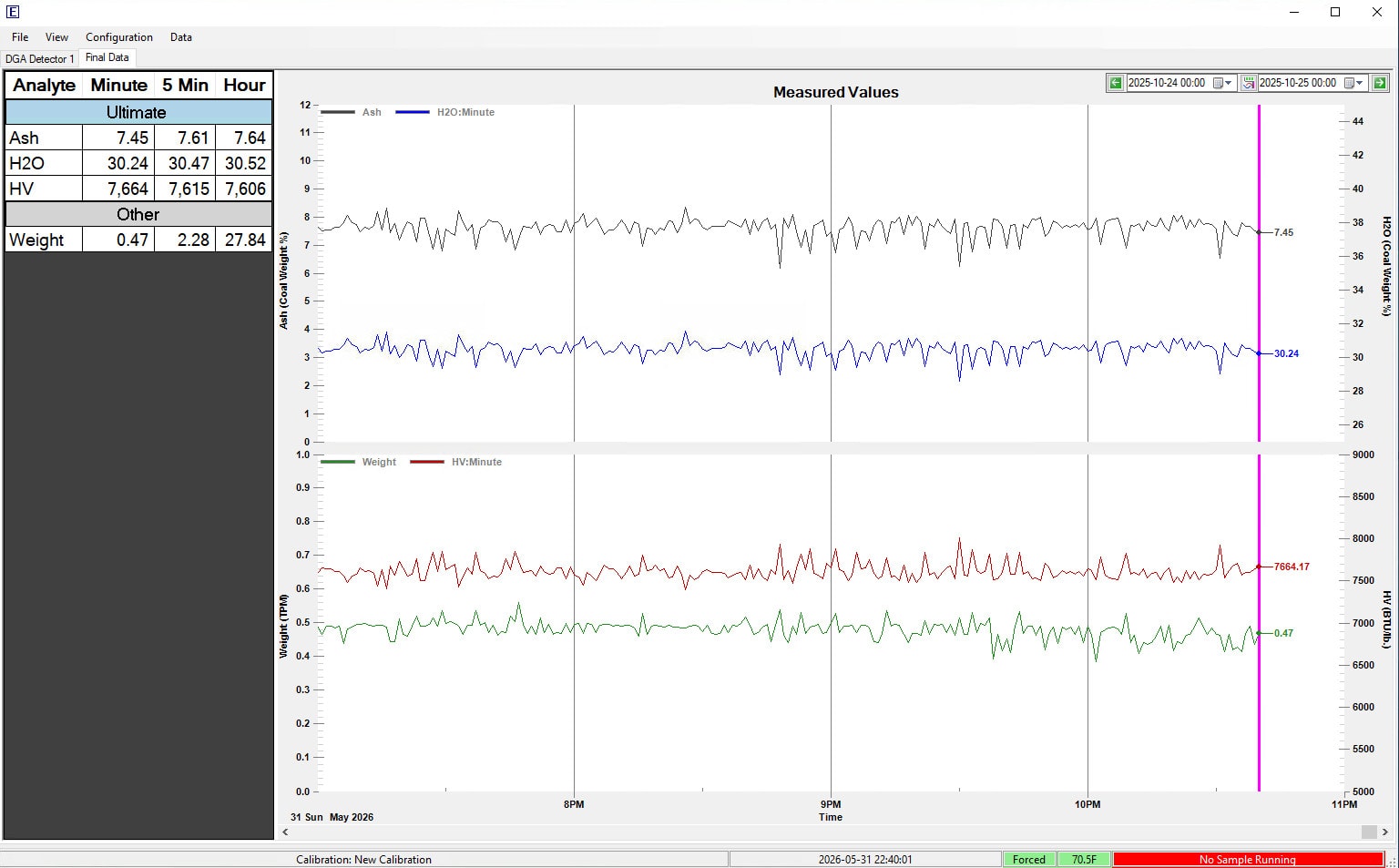The width and height of the screenshot is (1399, 868).
Task: Click the chart range icon between date fields
Action: pos(1249,83)
